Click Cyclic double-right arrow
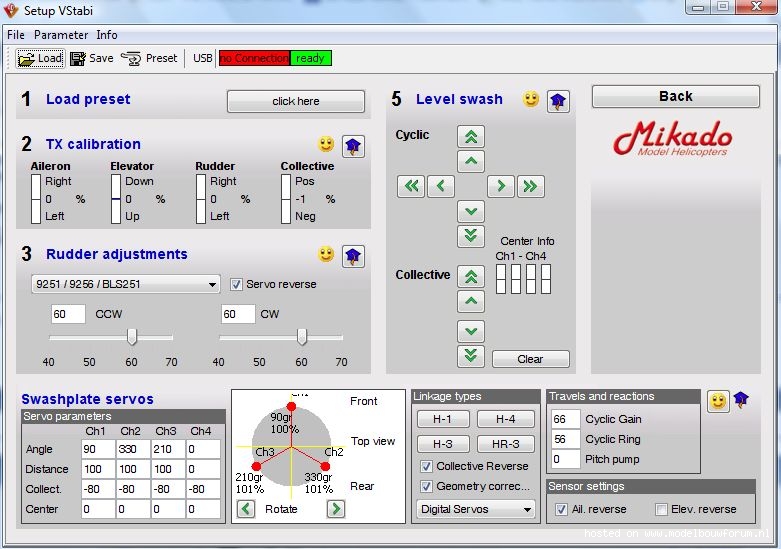The width and height of the screenshot is (781, 549). pyautogui.click(x=530, y=186)
